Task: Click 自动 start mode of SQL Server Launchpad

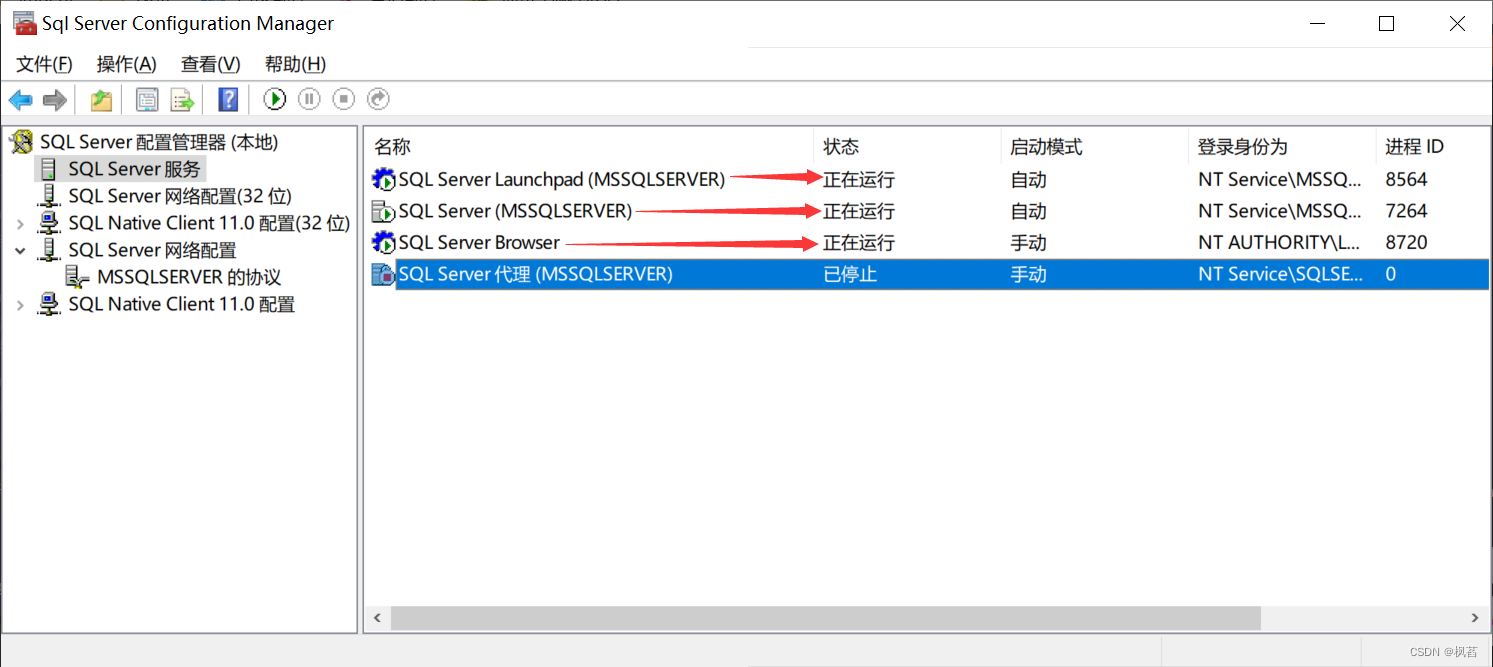Action: point(1028,180)
